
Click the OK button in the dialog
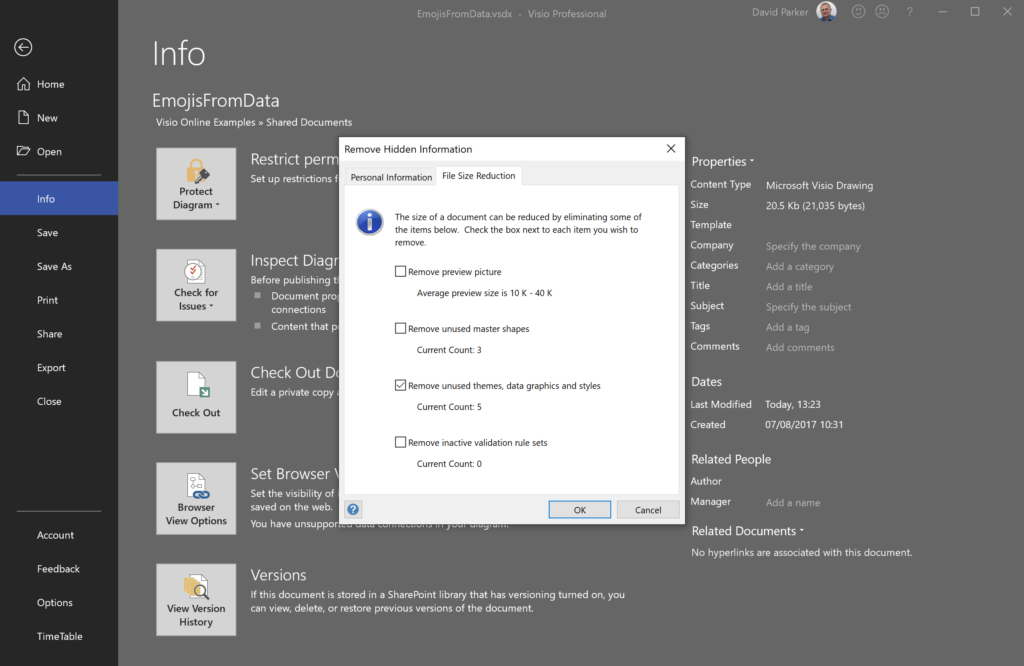[579, 508]
